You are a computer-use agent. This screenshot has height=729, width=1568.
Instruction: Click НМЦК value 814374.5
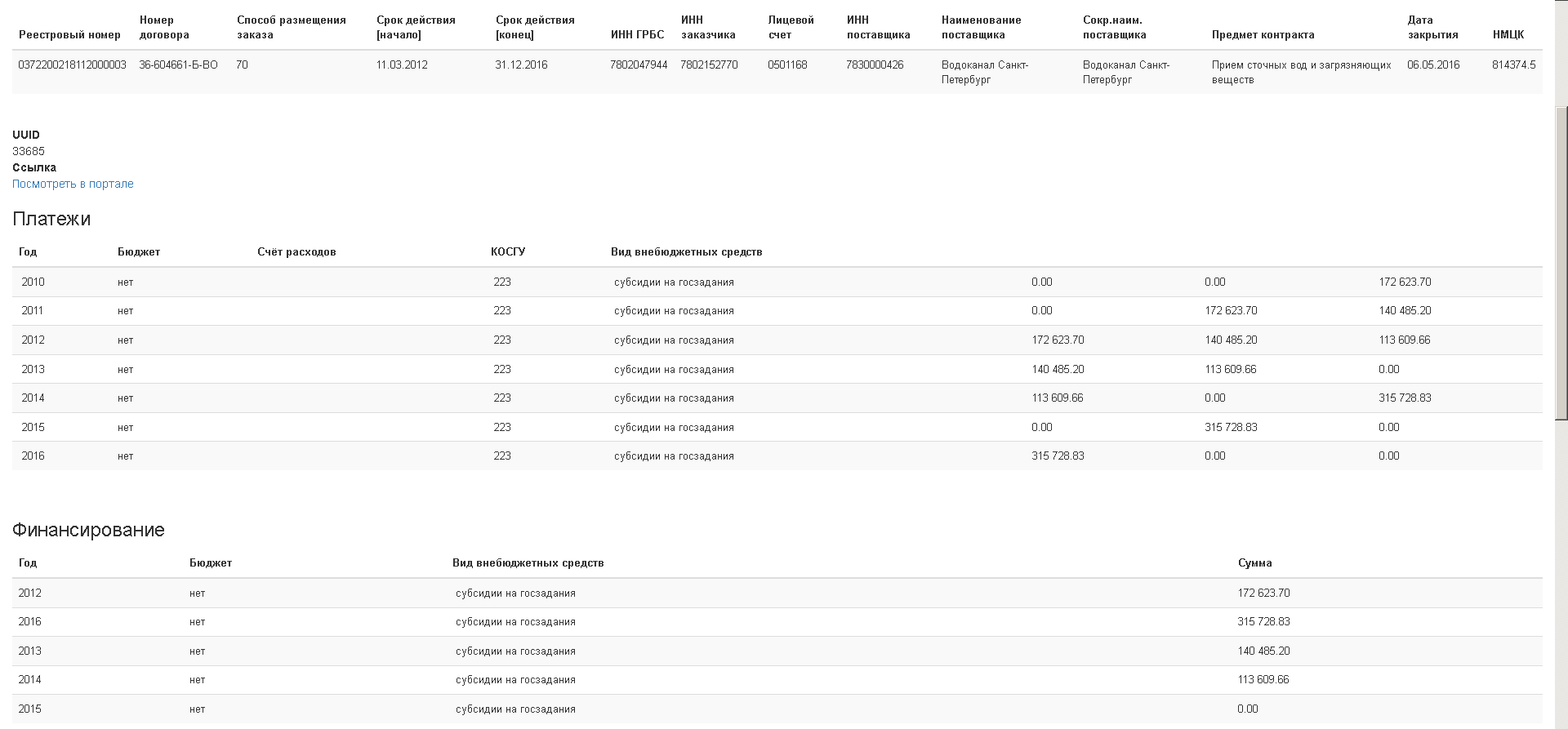click(1513, 64)
